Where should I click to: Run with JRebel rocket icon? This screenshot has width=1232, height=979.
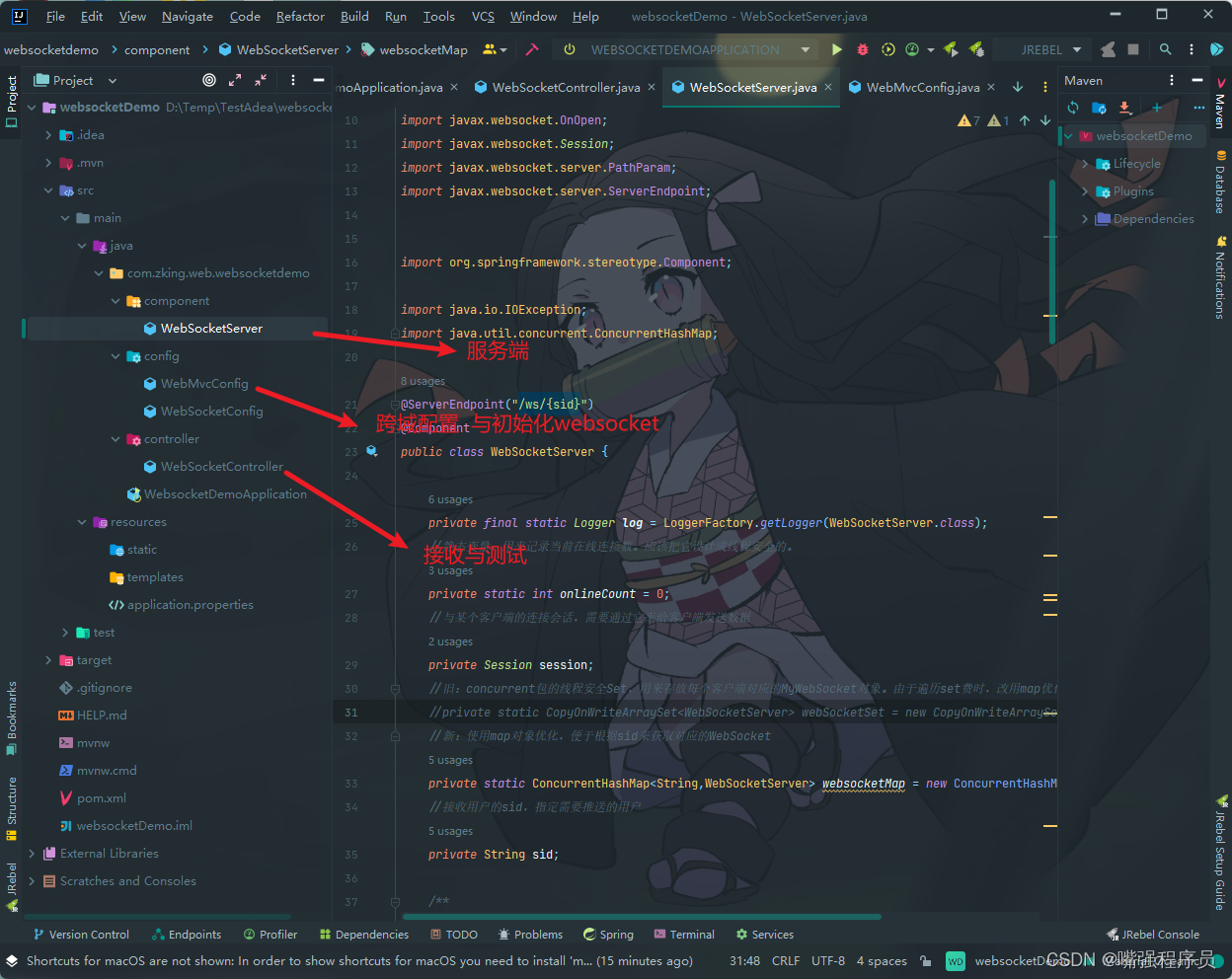click(x=951, y=49)
